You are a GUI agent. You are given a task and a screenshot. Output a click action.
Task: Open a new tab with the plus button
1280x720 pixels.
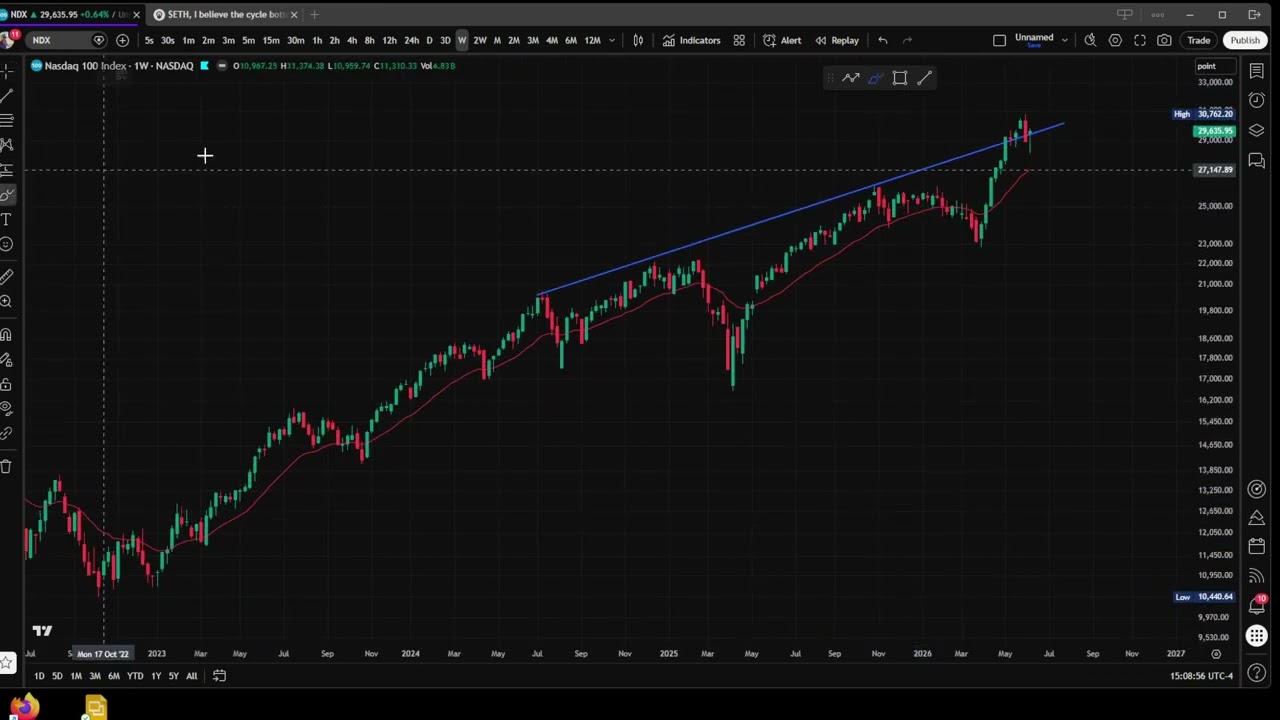(x=315, y=14)
